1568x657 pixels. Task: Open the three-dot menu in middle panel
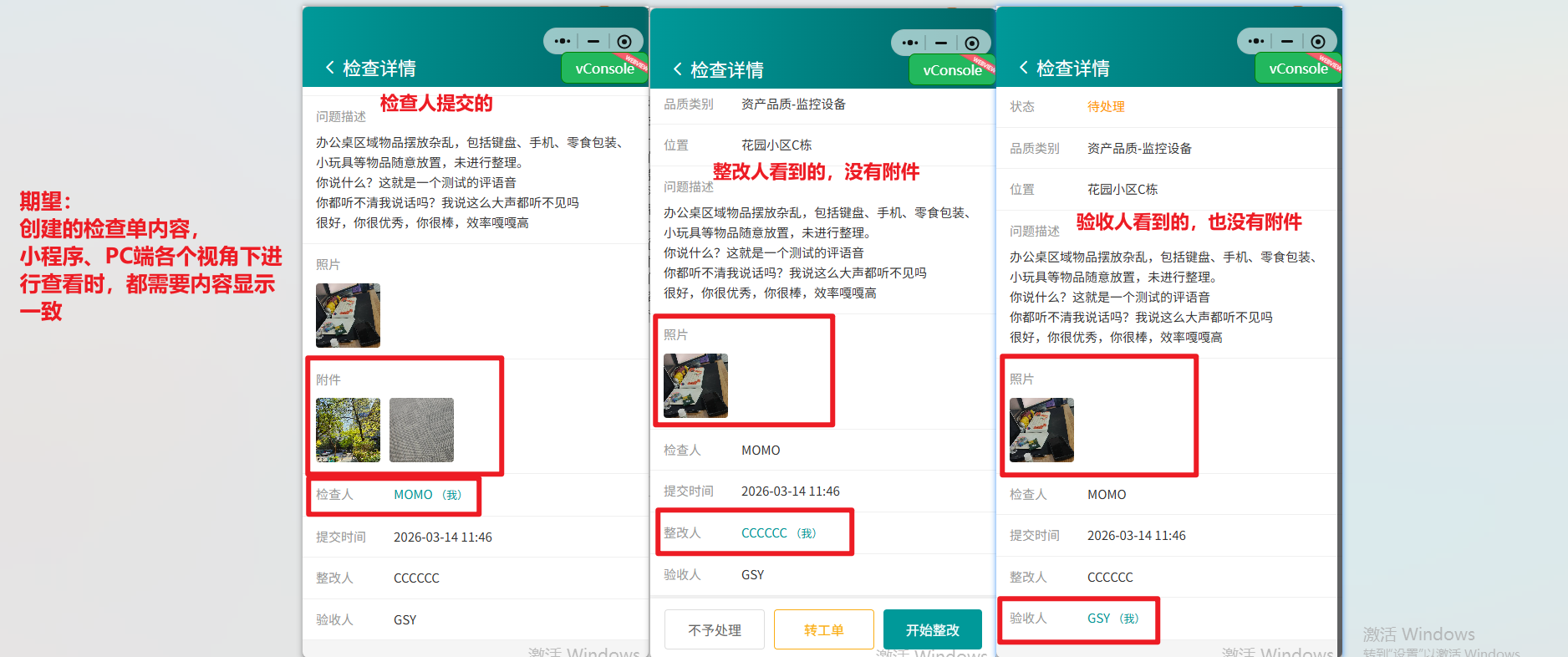coord(910,43)
